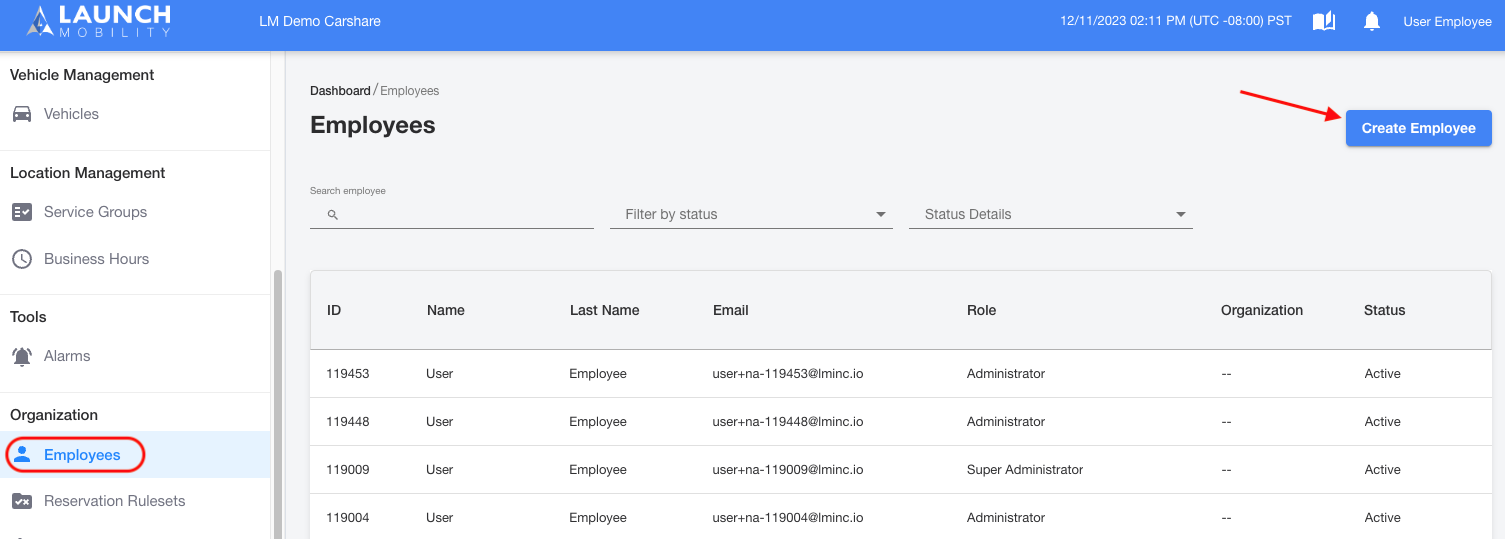Click the Create Employee button
The width and height of the screenshot is (1505, 539).
pos(1418,128)
